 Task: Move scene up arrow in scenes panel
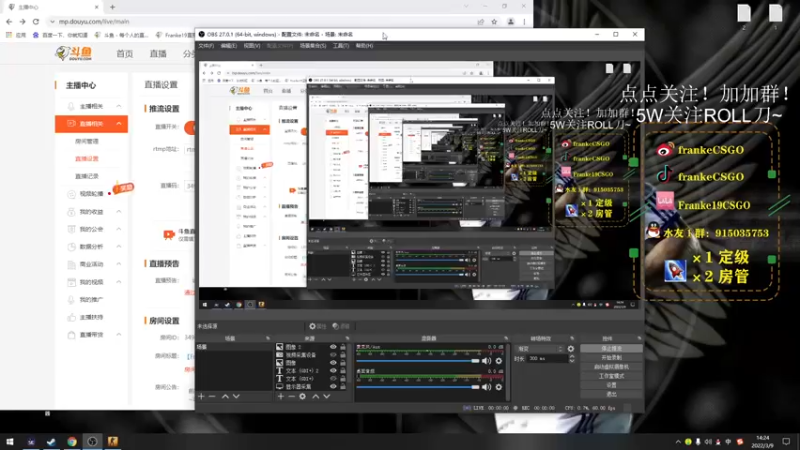225,396
